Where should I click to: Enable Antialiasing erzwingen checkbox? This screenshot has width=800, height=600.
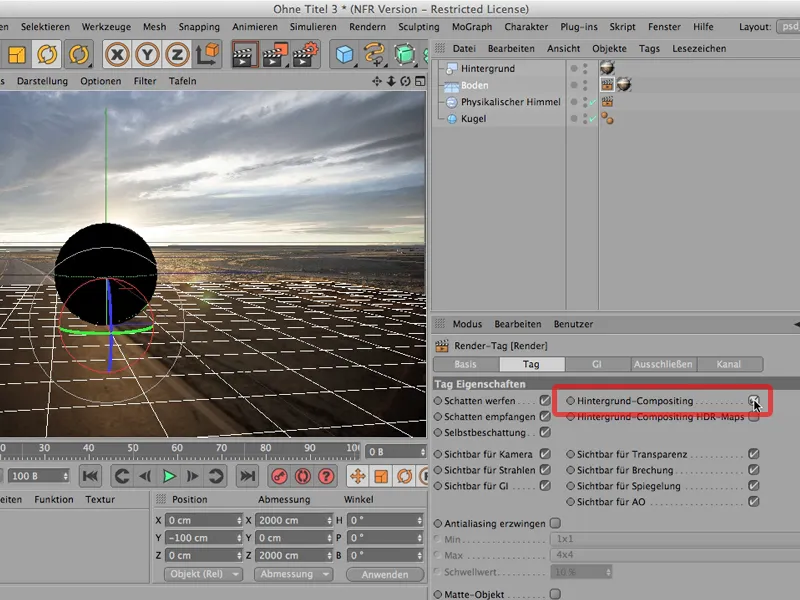coord(555,523)
